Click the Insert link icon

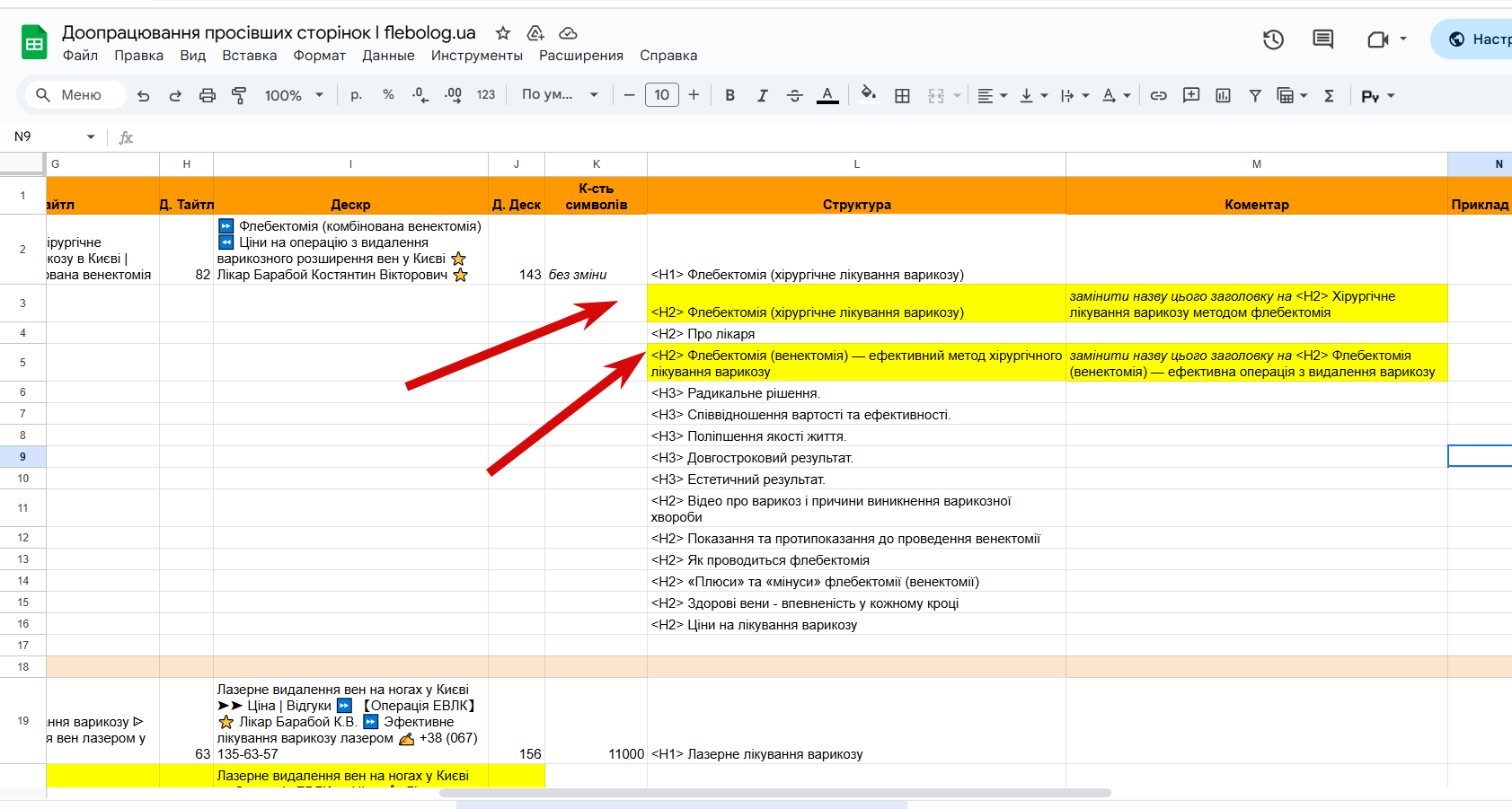[x=1159, y=95]
